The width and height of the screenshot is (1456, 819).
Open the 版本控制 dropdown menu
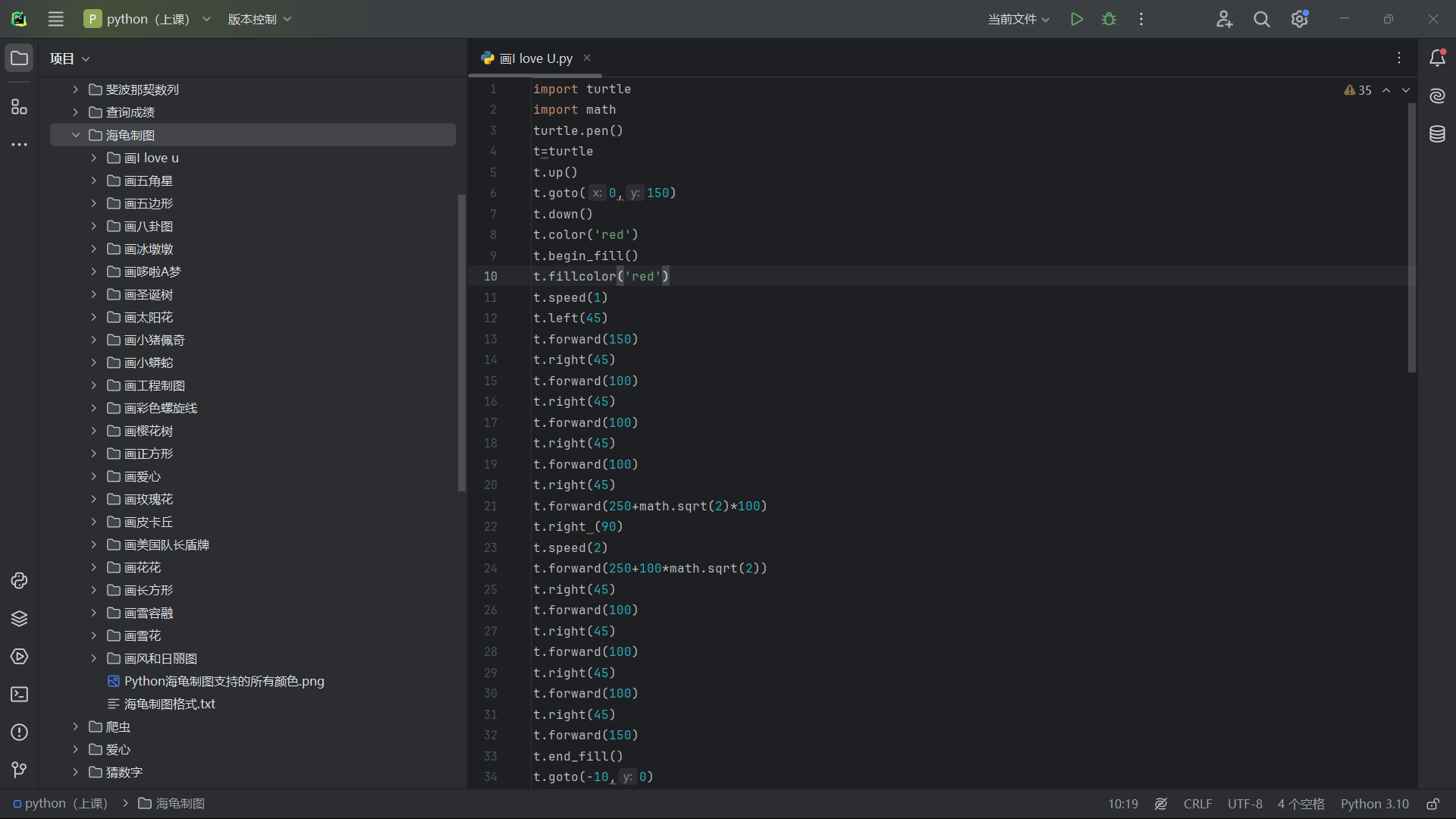point(259,19)
